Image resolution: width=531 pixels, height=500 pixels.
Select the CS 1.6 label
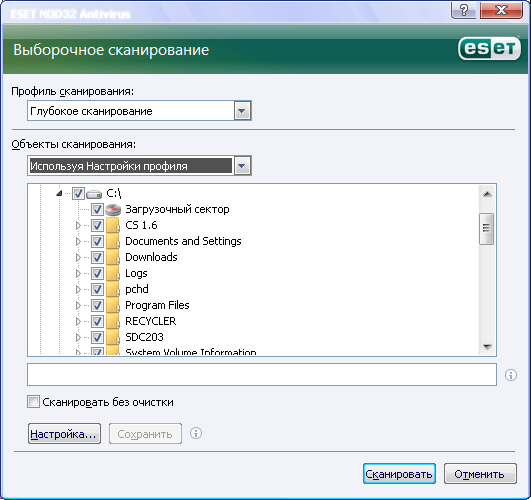click(x=141, y=225)
